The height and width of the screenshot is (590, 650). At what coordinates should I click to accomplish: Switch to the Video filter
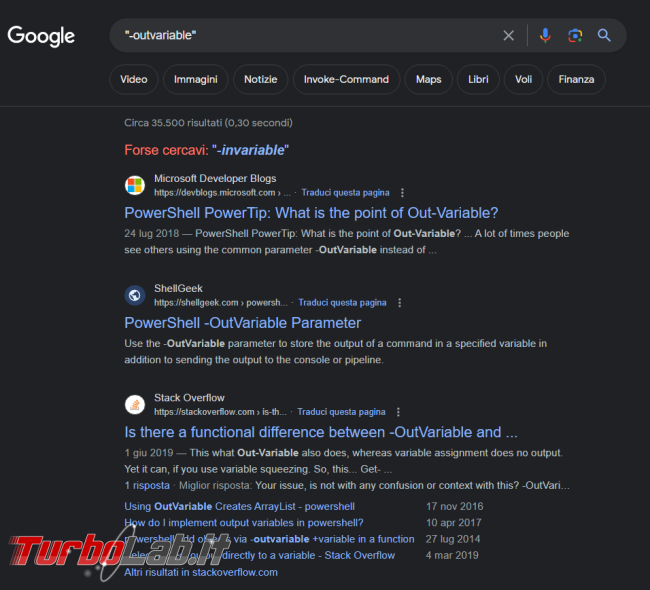coord(133,79)
